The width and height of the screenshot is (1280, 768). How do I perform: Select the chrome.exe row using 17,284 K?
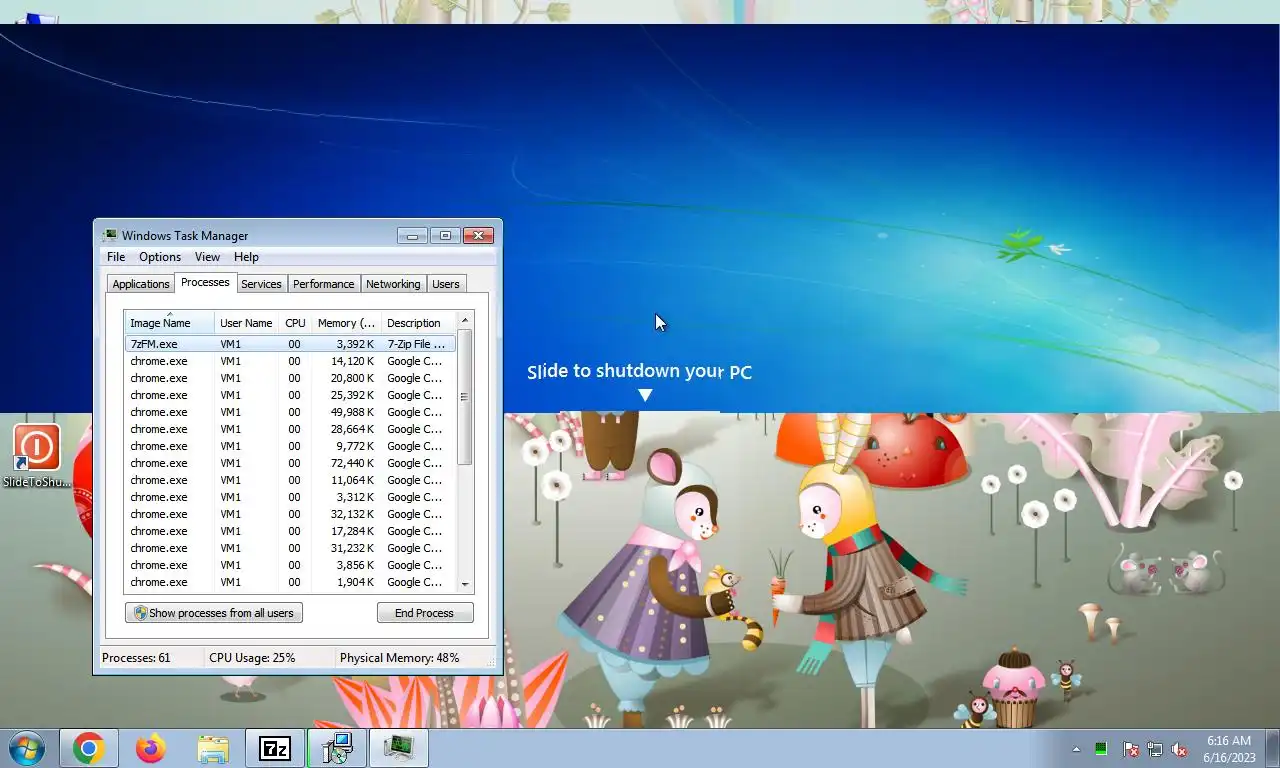coord(290,531)
